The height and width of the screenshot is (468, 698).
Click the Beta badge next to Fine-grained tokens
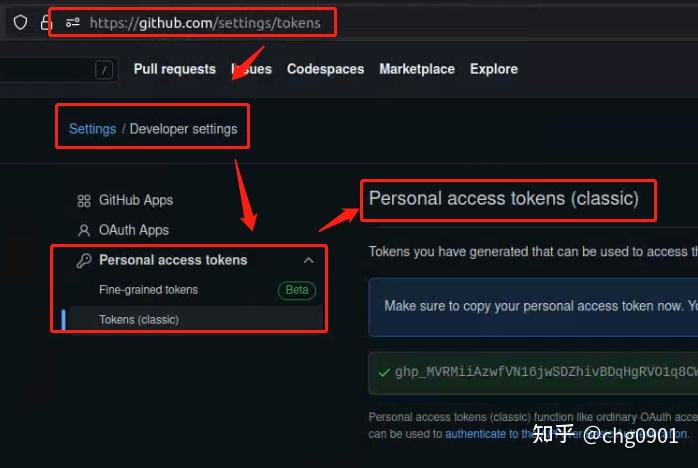coord(297,290)
